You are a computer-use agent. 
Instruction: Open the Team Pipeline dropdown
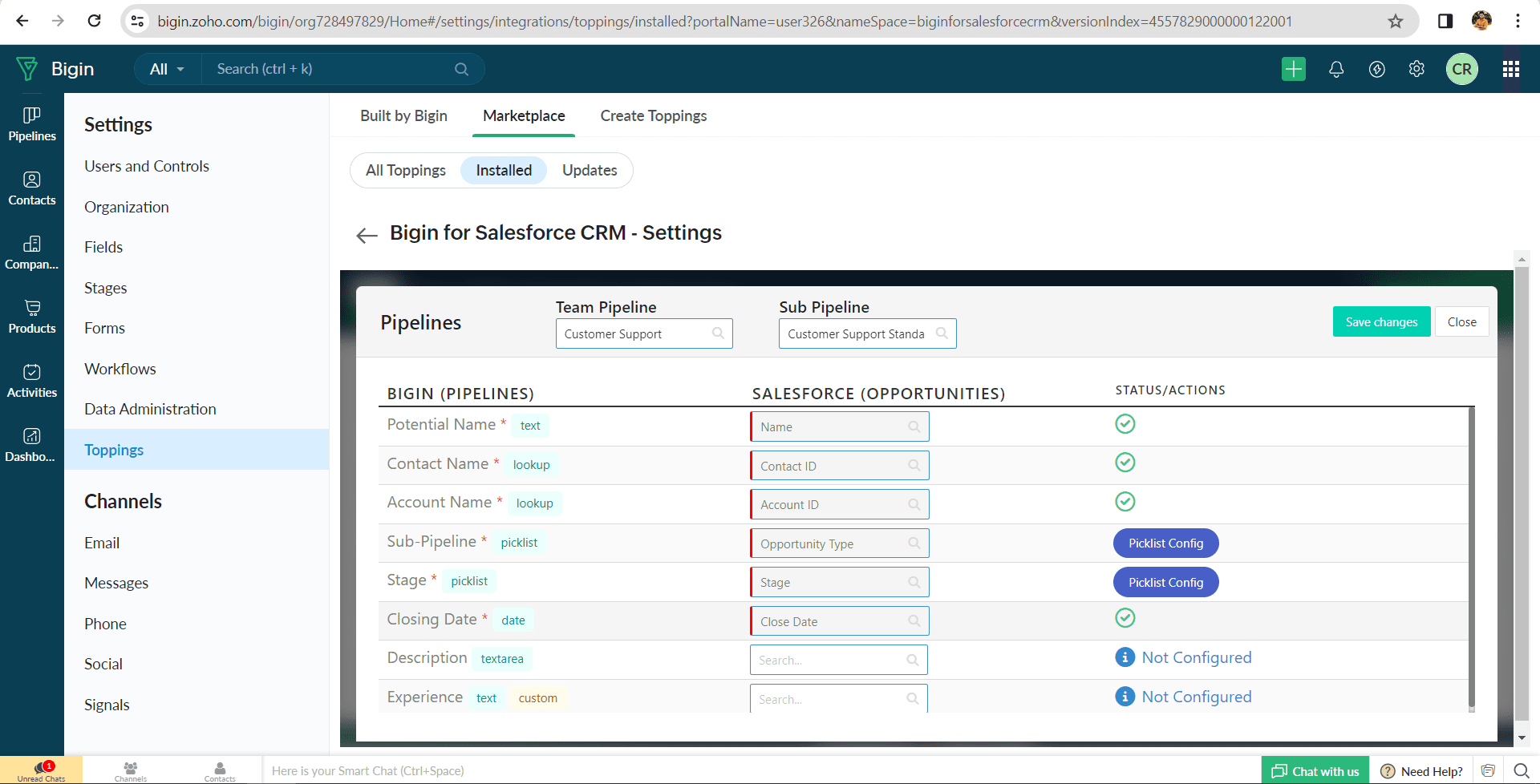coord(643,333)
